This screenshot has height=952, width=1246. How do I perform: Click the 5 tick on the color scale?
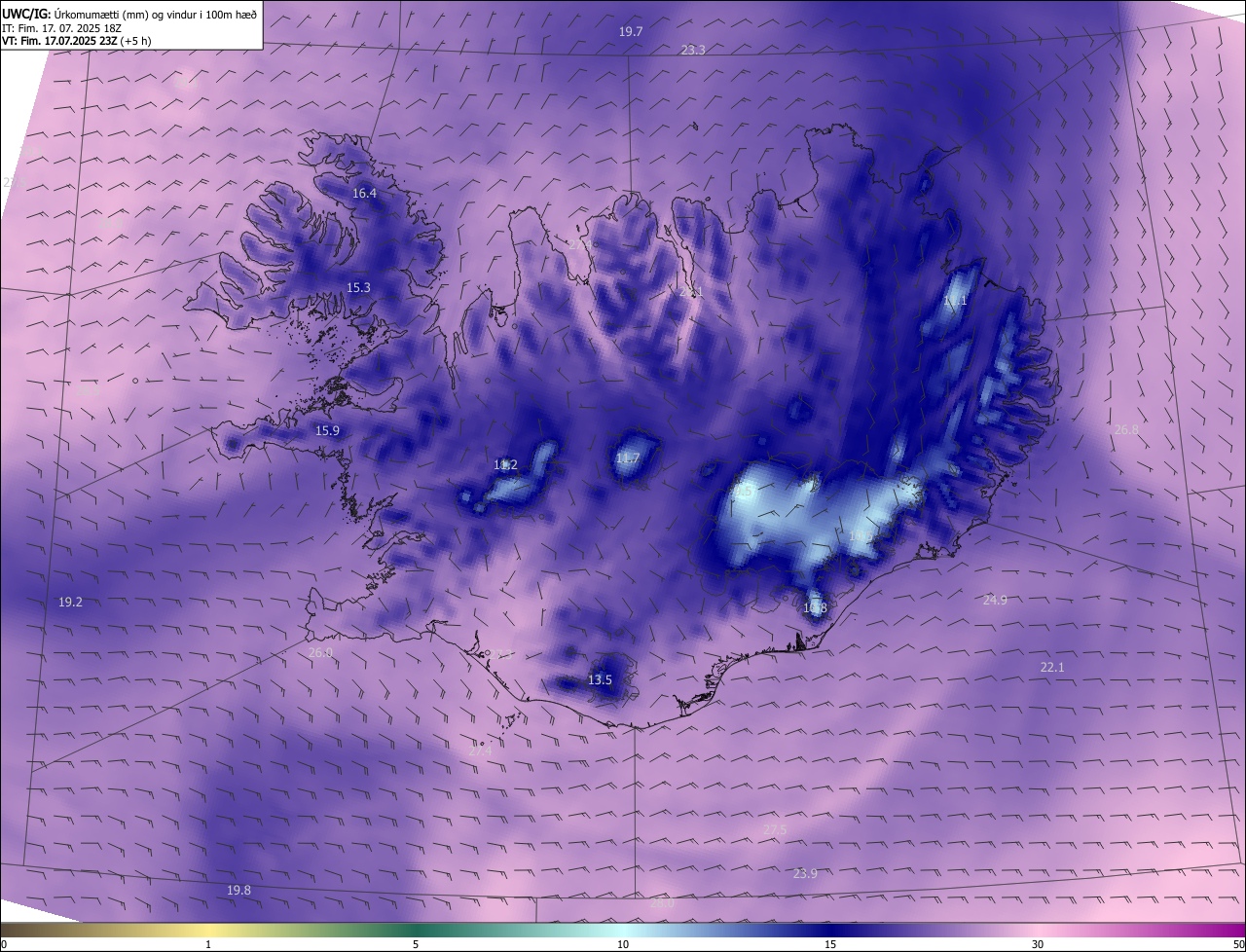pos(416,944)
